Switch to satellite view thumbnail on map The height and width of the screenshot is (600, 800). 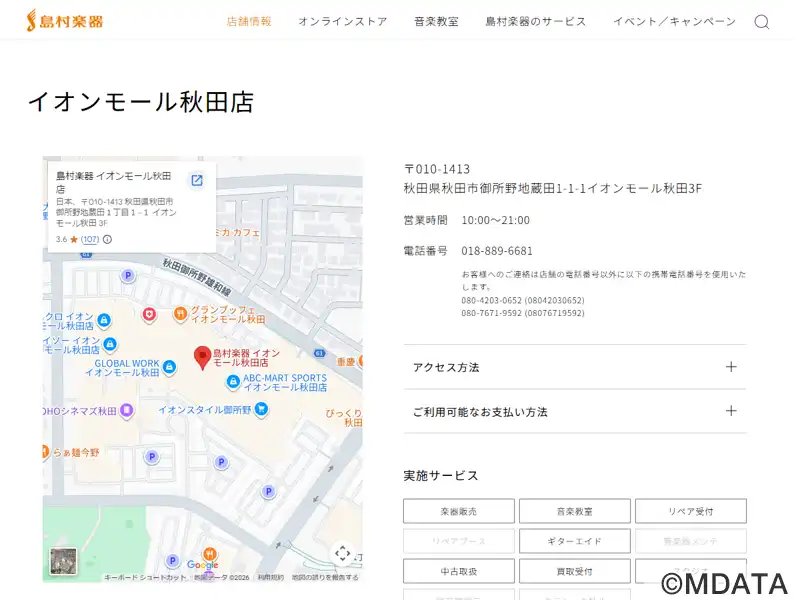point(63,561)
